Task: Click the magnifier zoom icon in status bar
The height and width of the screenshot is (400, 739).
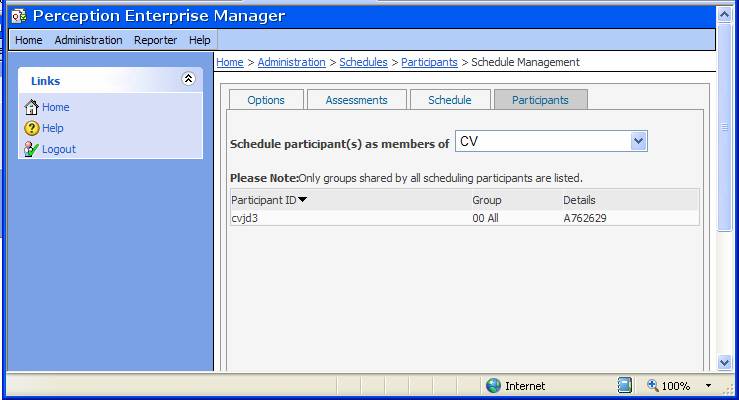Action: point(652,386)
